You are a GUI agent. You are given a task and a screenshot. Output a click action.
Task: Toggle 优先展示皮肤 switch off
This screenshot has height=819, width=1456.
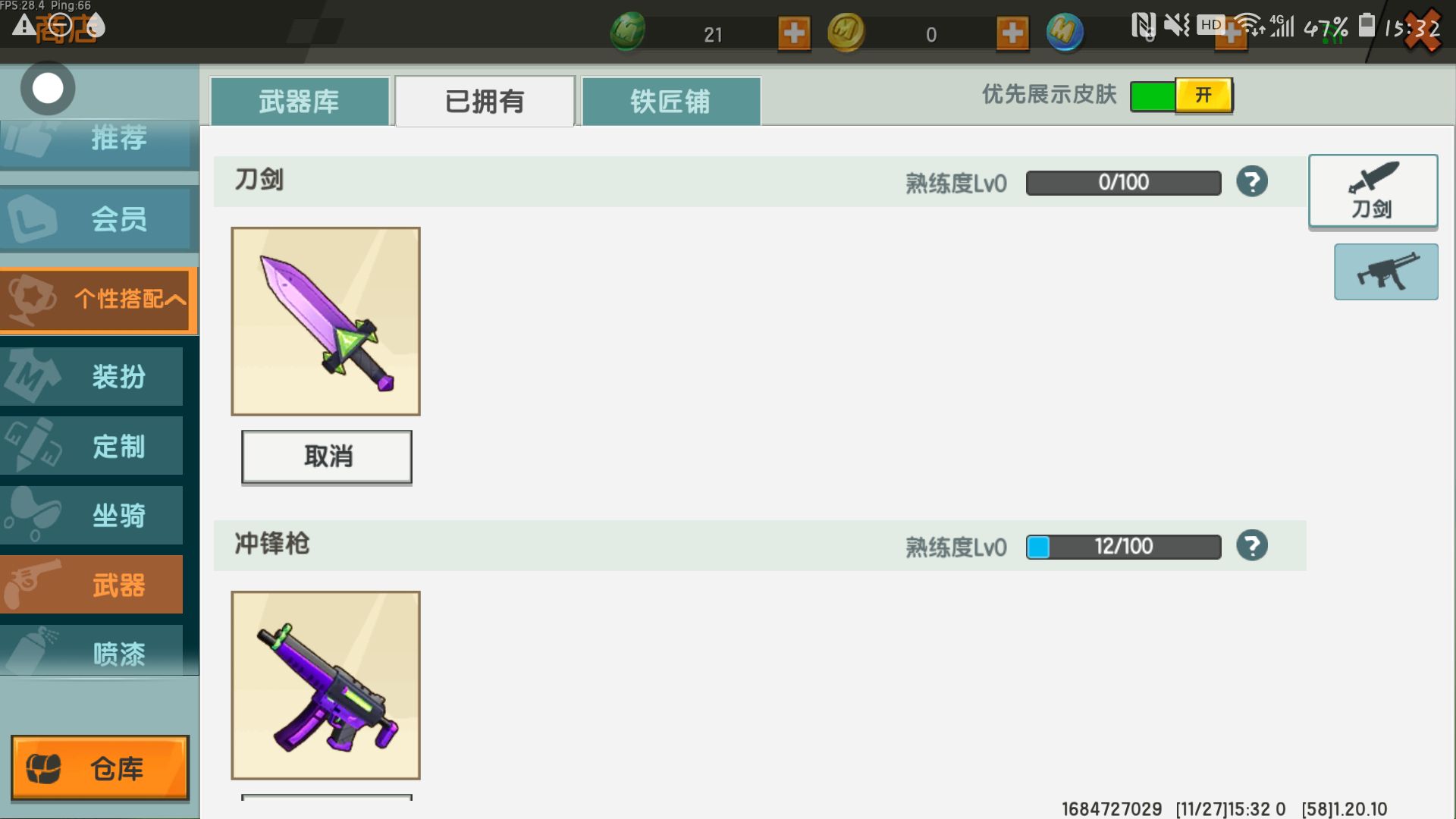click(1181, 96)
